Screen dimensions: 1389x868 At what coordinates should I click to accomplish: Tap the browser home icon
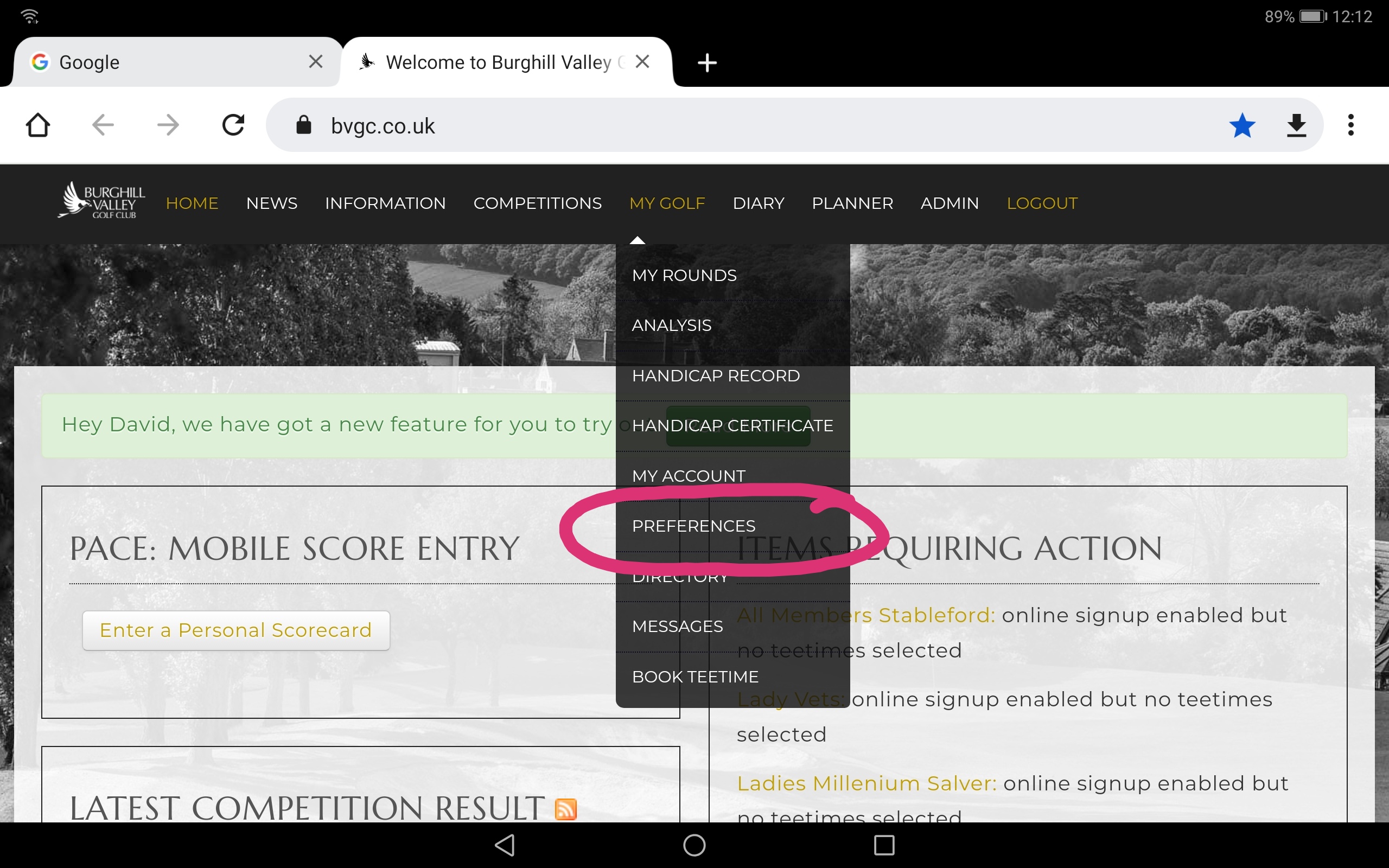coord(38,125)
